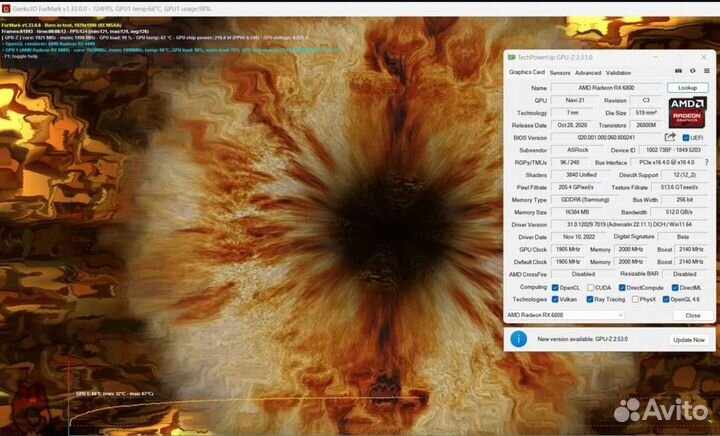Screen dimensions: 720x436
Task: Toggle the Ray Tracing checkbox
Action: pyautogui.click(x=592, y=299)
